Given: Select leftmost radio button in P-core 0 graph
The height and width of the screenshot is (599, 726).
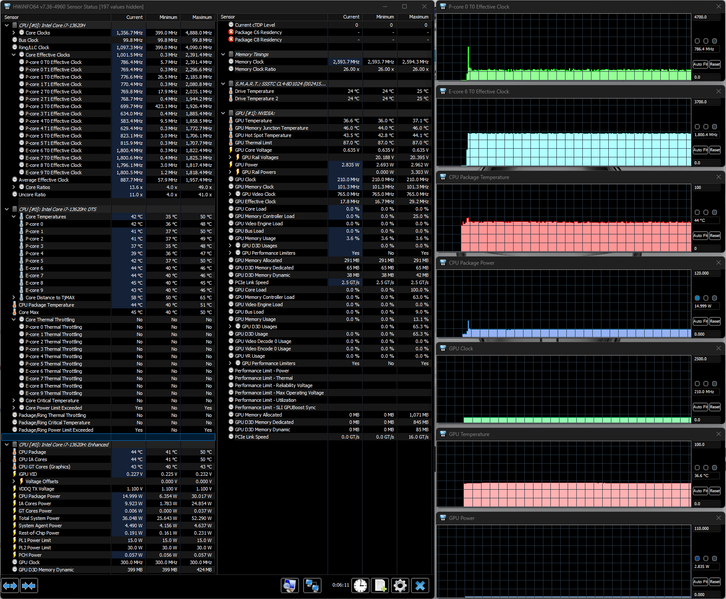Looking at the screenshot, I should coord(697,41).
